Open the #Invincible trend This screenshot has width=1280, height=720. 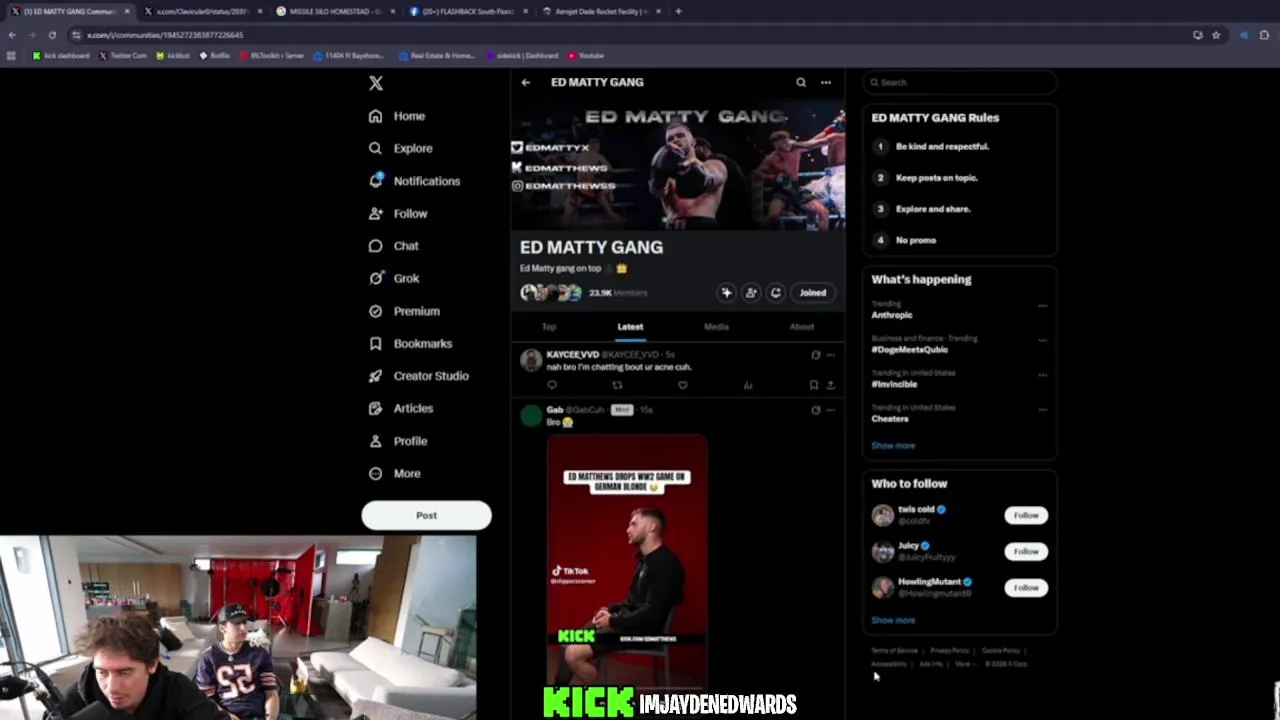[894, 384]
